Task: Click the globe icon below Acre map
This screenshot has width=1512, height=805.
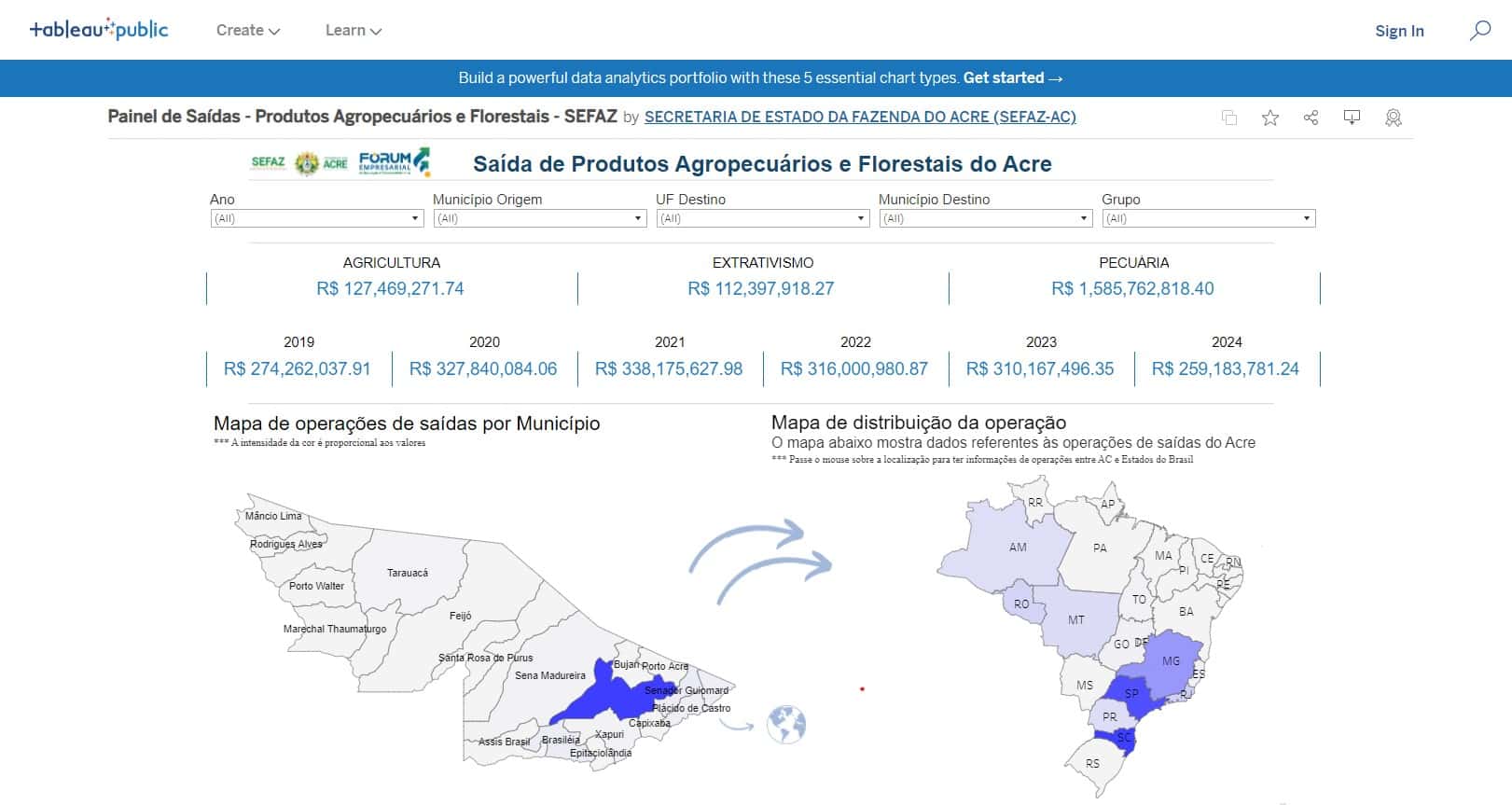Action: (785, 724)
